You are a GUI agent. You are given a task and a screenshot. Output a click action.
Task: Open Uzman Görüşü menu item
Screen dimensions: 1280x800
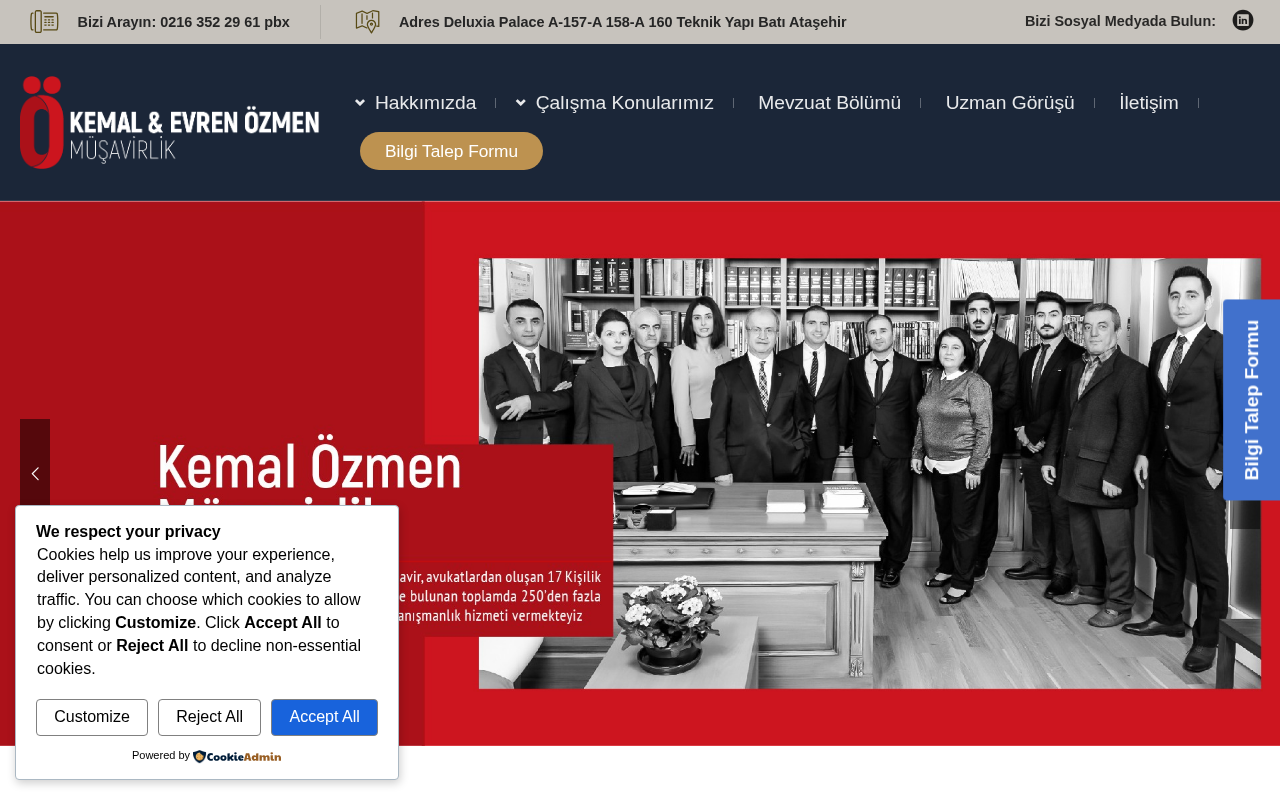point(1010,103)
